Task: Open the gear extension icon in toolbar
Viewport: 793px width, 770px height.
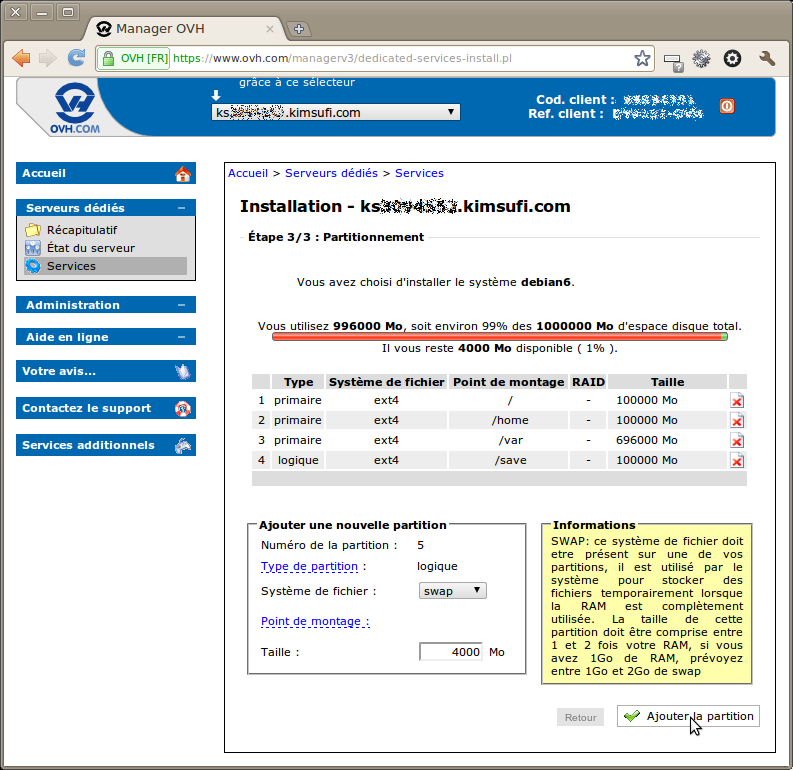Action: pos(701,59)
